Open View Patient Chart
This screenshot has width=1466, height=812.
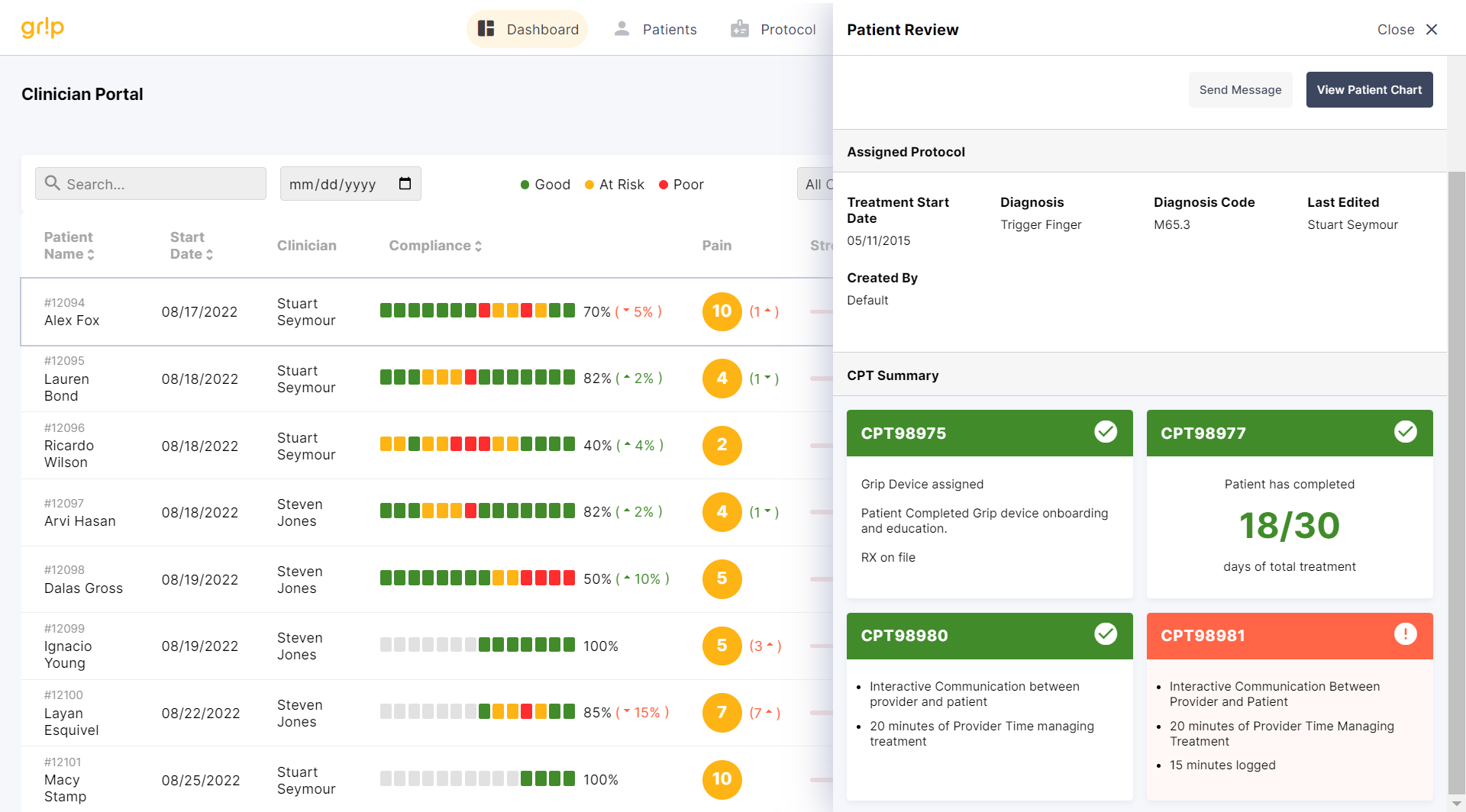pos(1369,90)
